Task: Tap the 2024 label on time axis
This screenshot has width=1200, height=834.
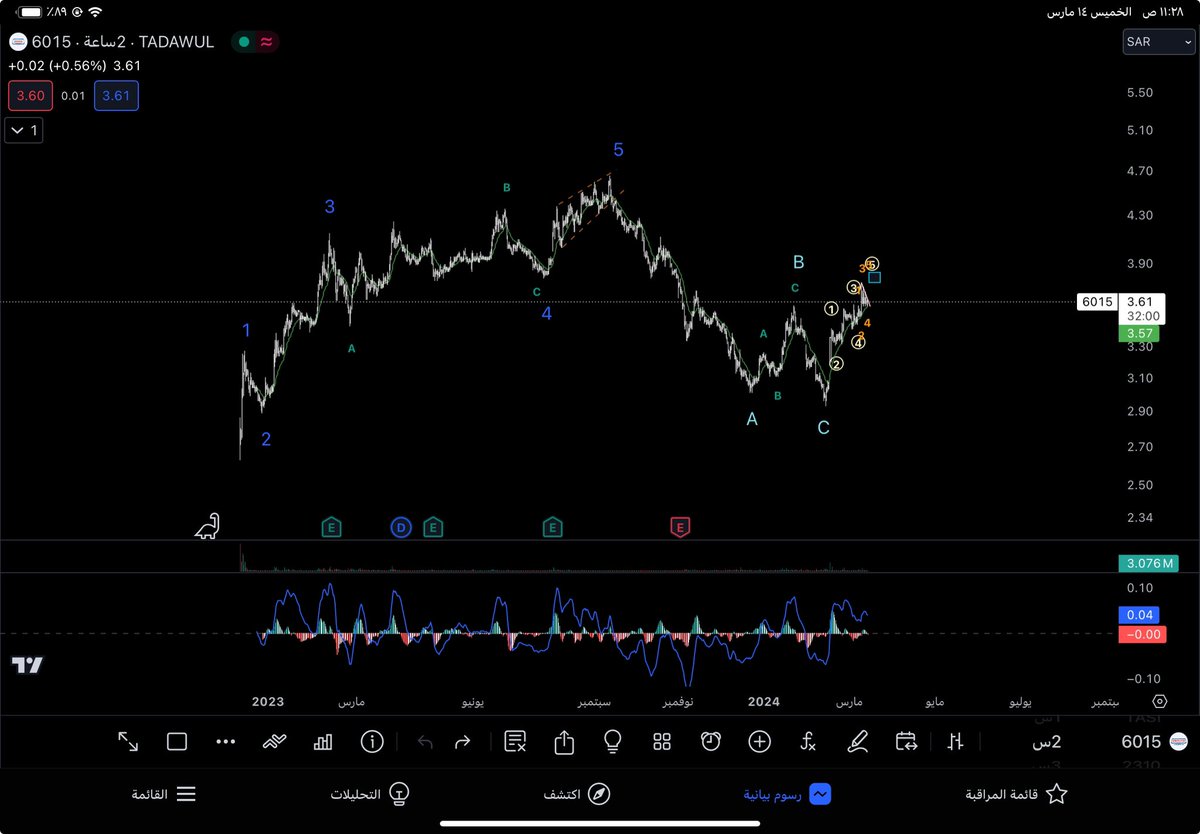Action: (x=764, y=702)
